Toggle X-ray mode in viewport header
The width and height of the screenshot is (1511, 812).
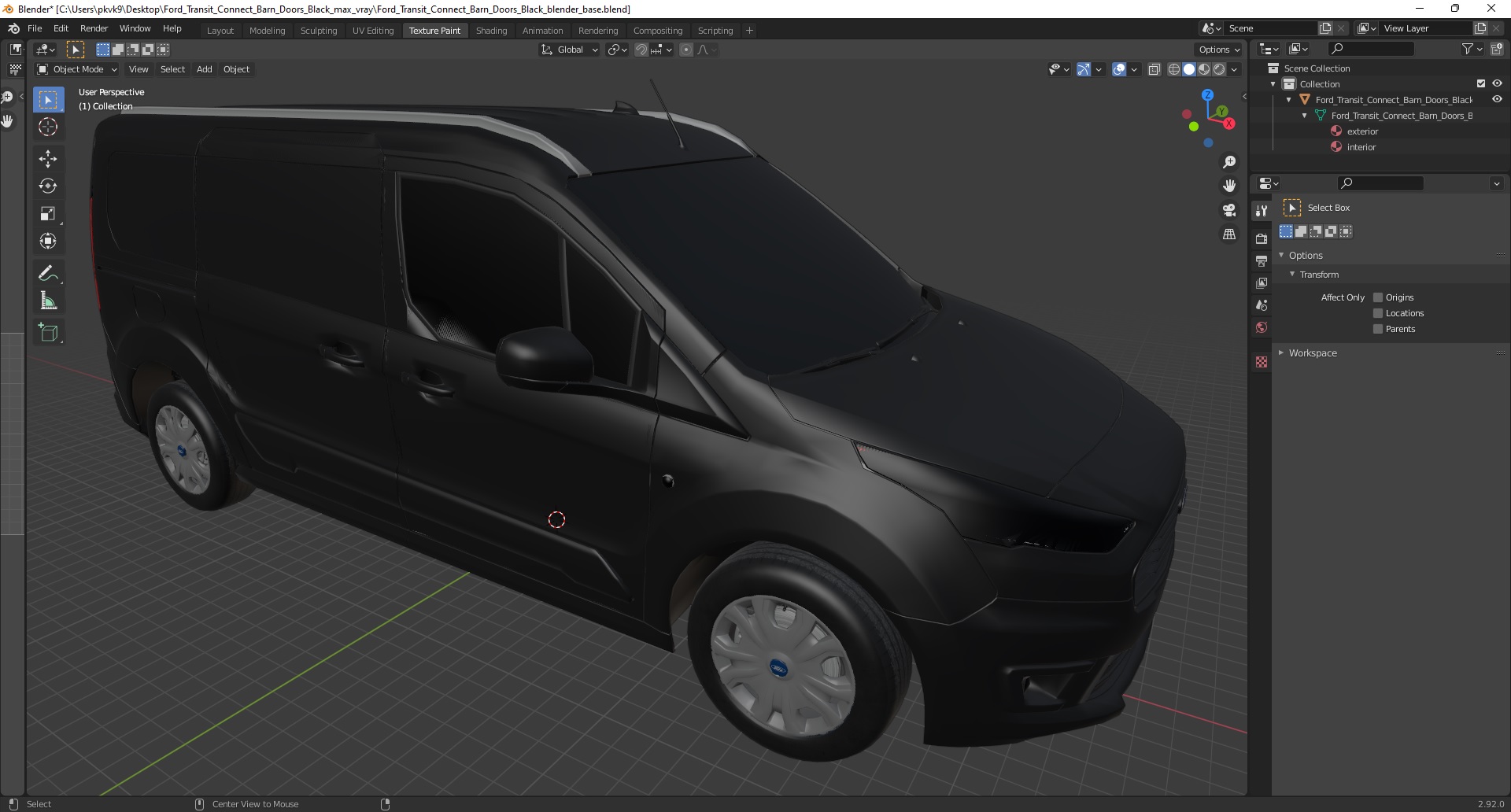pyautogui.click(x=1154, y=69)
